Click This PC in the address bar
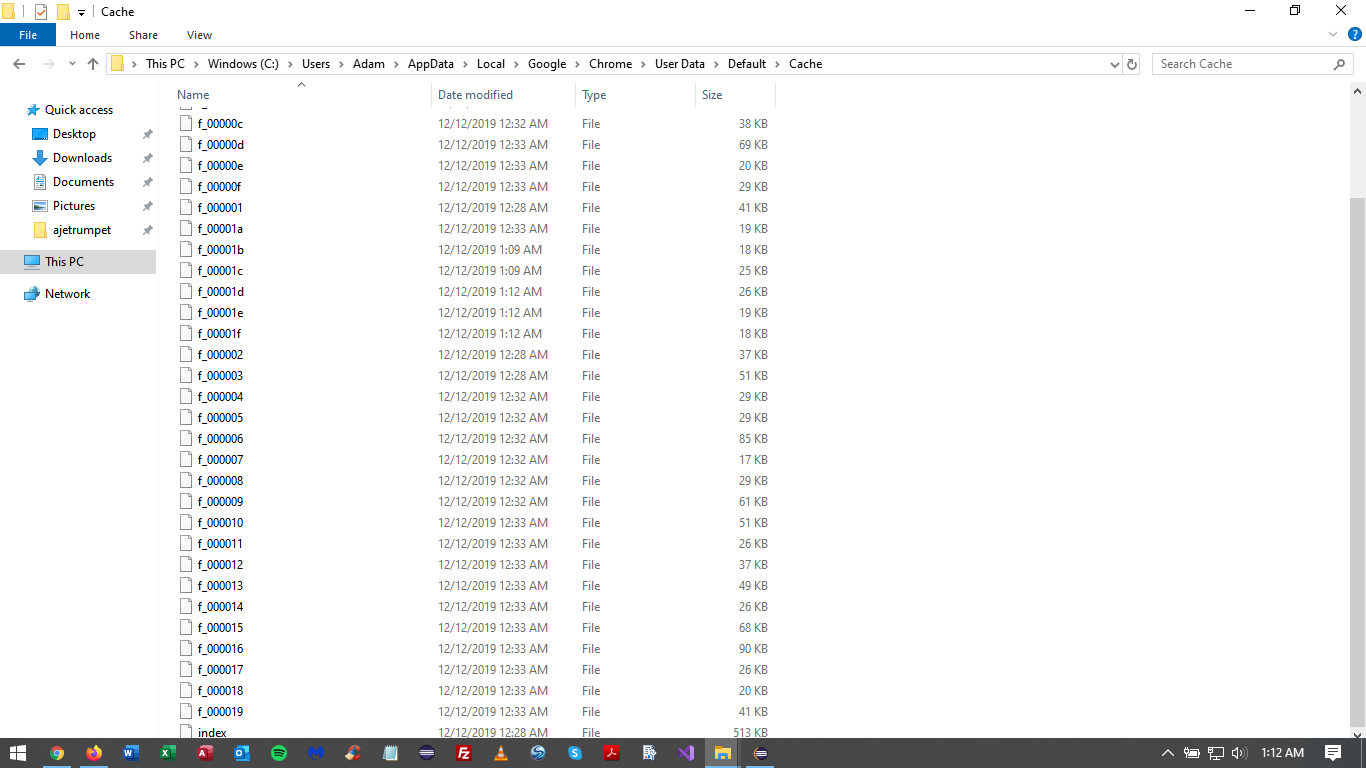This screenshot has height=768, width=1366. 165,64
